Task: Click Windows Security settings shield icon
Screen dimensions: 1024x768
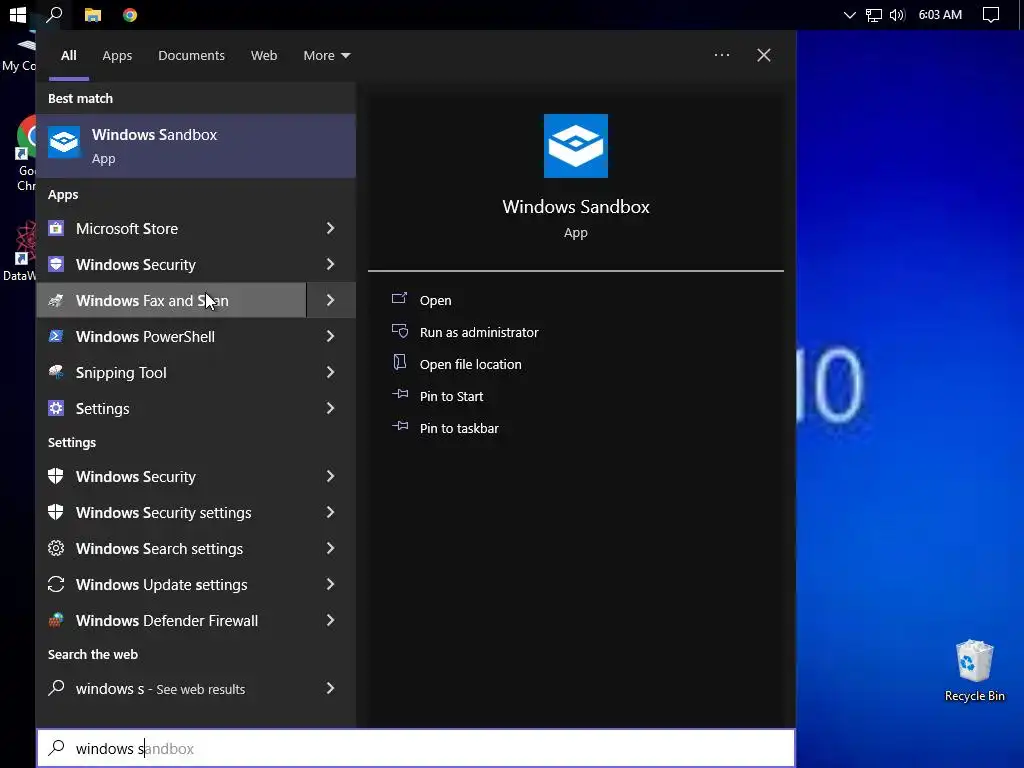Action: click(x=56, y=512)
